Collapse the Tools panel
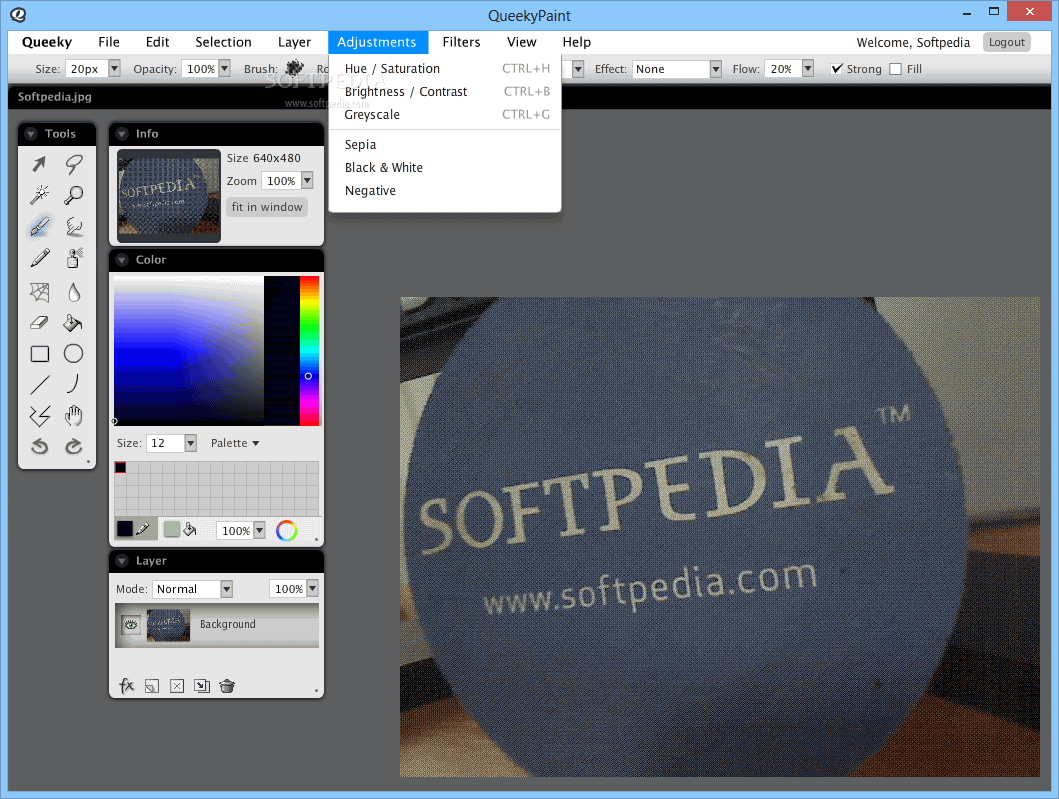The height and width of the screenshot is (799, 1059). [x=30, y=134]
